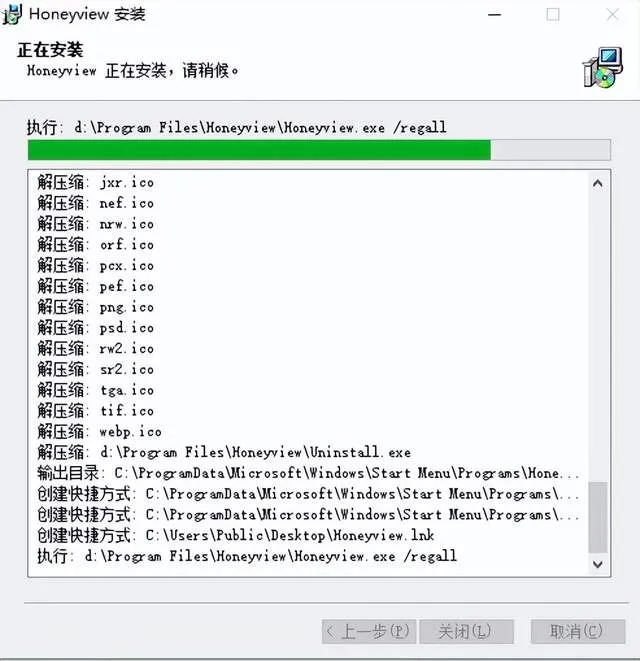Minimize the Honeyview installer window
Screen dimensions: 640x661
495,15
